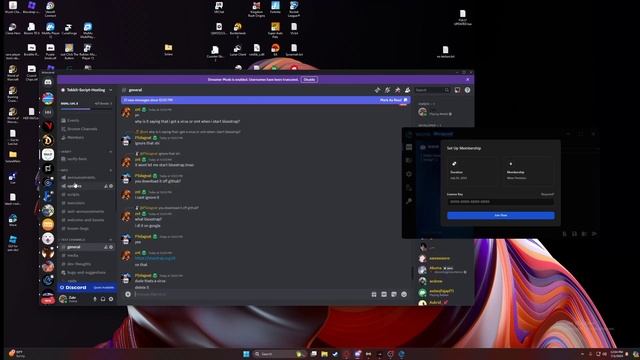Select the red V server icon in sidebar

48,126
